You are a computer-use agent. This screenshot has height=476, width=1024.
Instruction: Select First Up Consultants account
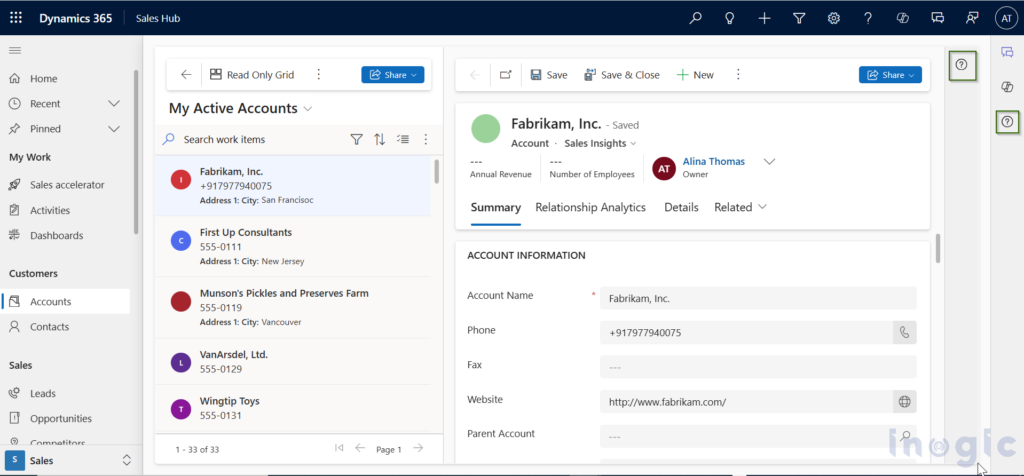pos(293,246)
